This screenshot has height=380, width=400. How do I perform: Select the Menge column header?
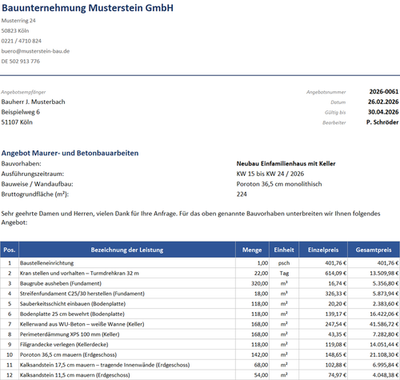pyautogui.click(x=252, y=250)
